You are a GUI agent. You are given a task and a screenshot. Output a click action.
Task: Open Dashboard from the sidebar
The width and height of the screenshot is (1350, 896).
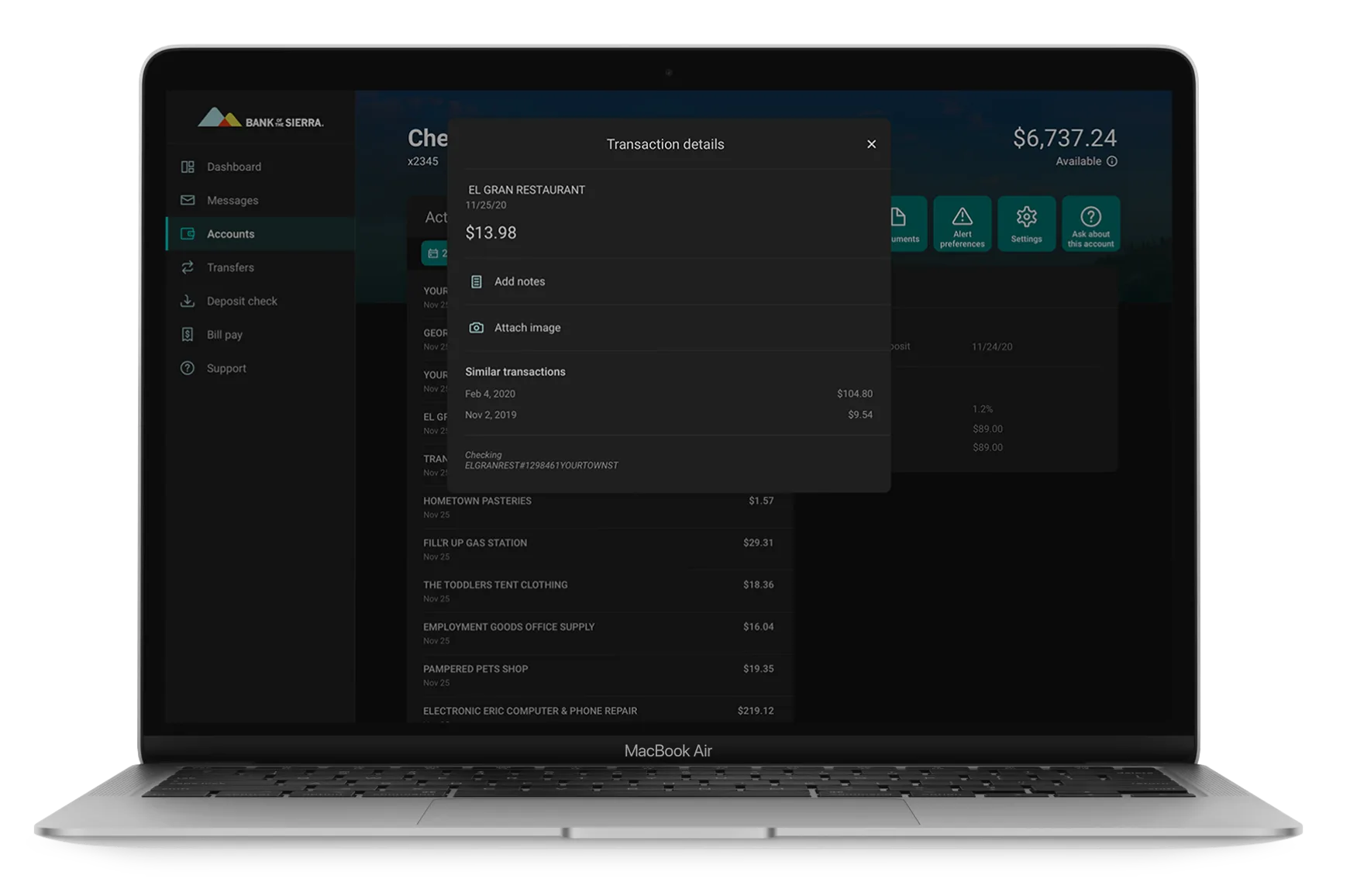click(x=233, y=167)
